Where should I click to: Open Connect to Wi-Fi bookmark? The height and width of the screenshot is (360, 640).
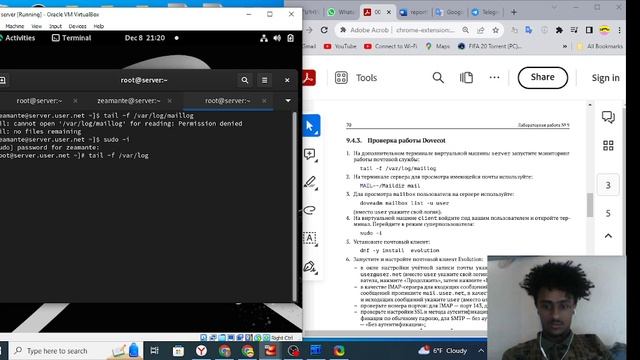391,46
